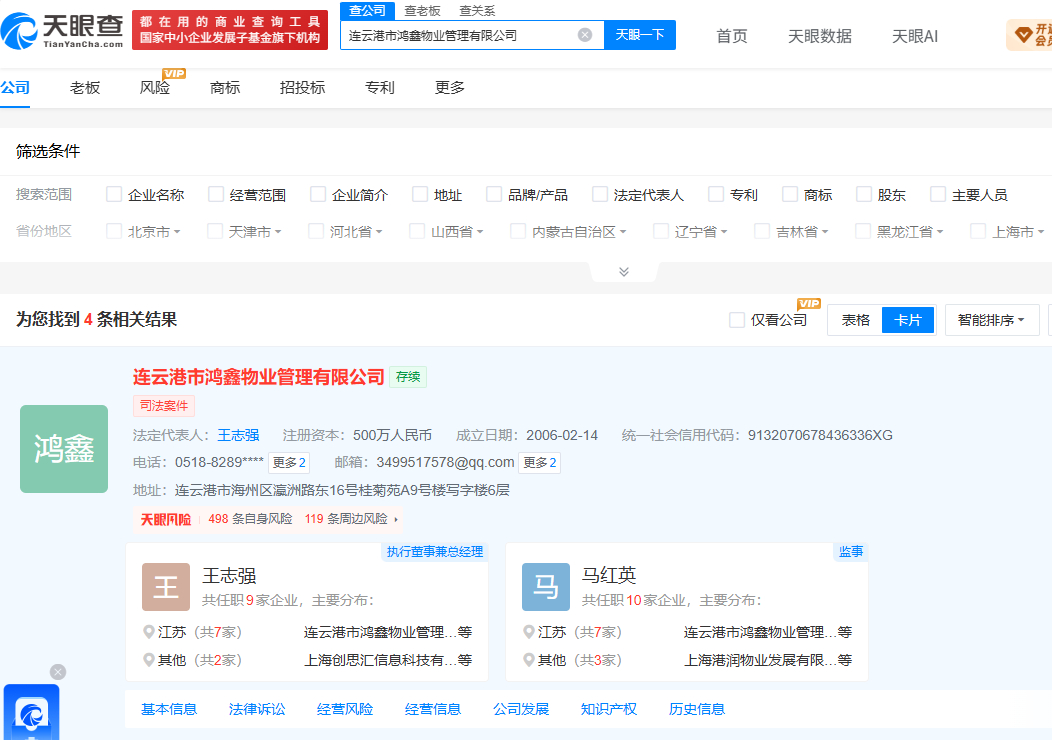Image resolution: width=1052 pixels, height=740 pixels.
Task: Open 连云港市鸿鑫物业管理有限公司 company link
Action: (259, 377)
